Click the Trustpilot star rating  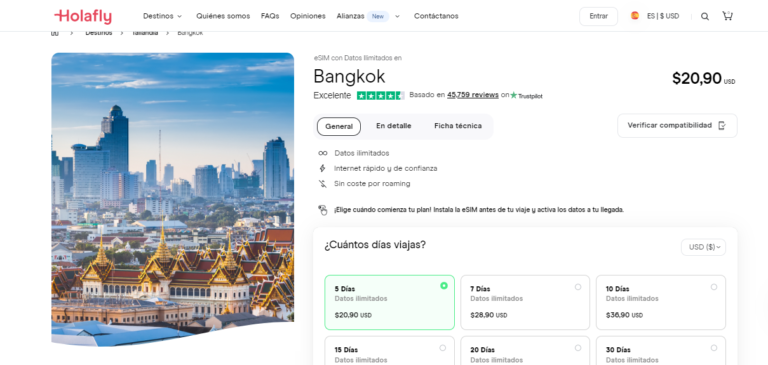tap(380, 96)
